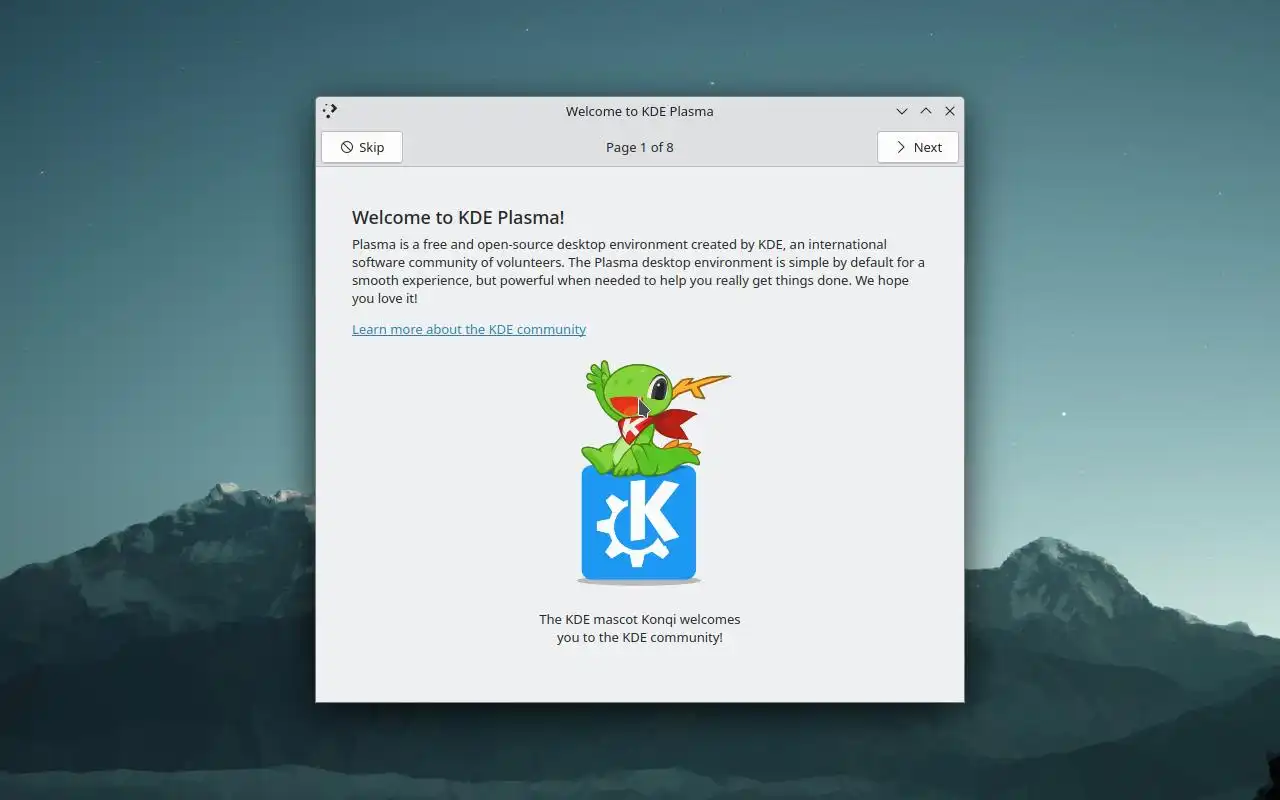The height and width of the screenshot is (800, 1280).
Task: Maximize the Welcome to KDE Plasma window
Action: [x=926, y=111]
